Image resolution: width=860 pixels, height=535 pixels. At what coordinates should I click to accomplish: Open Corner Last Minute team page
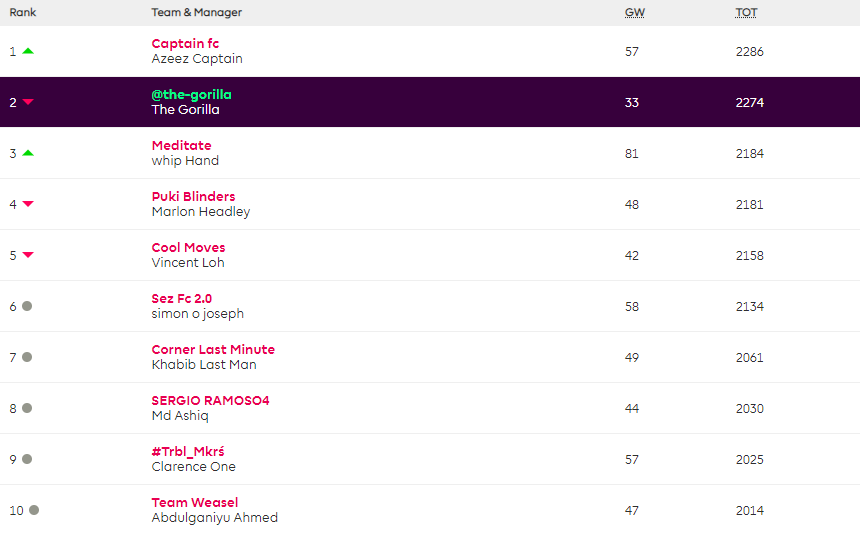(213, 349)
